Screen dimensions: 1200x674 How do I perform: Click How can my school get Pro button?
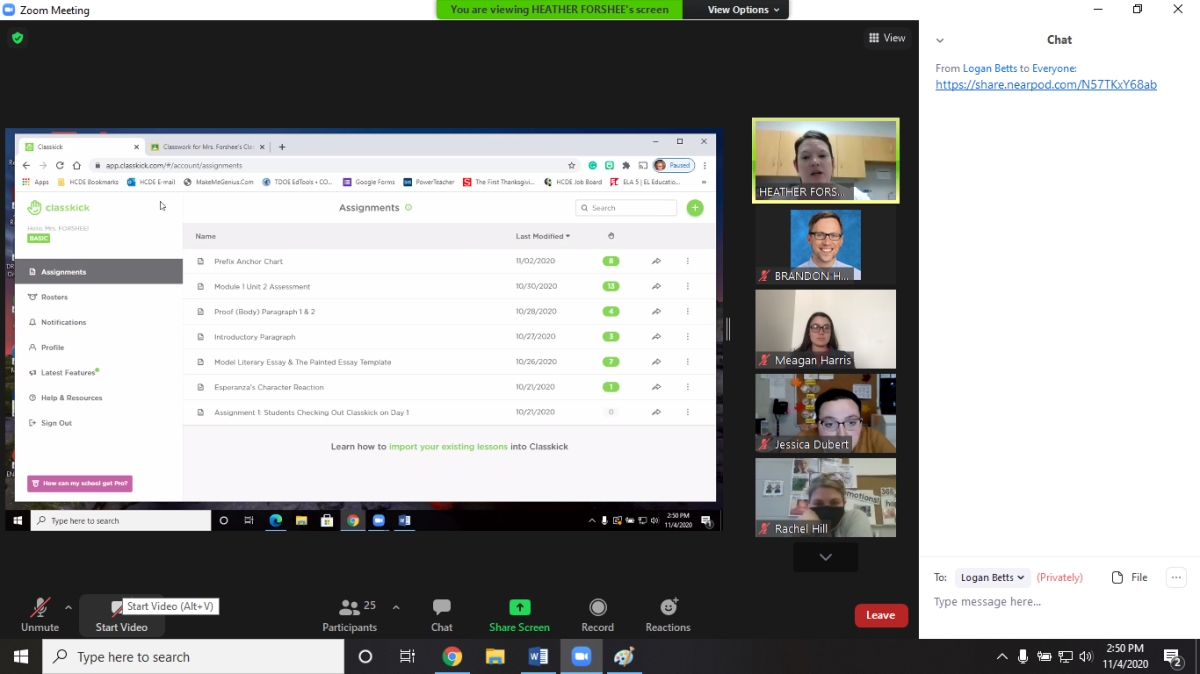79,483
